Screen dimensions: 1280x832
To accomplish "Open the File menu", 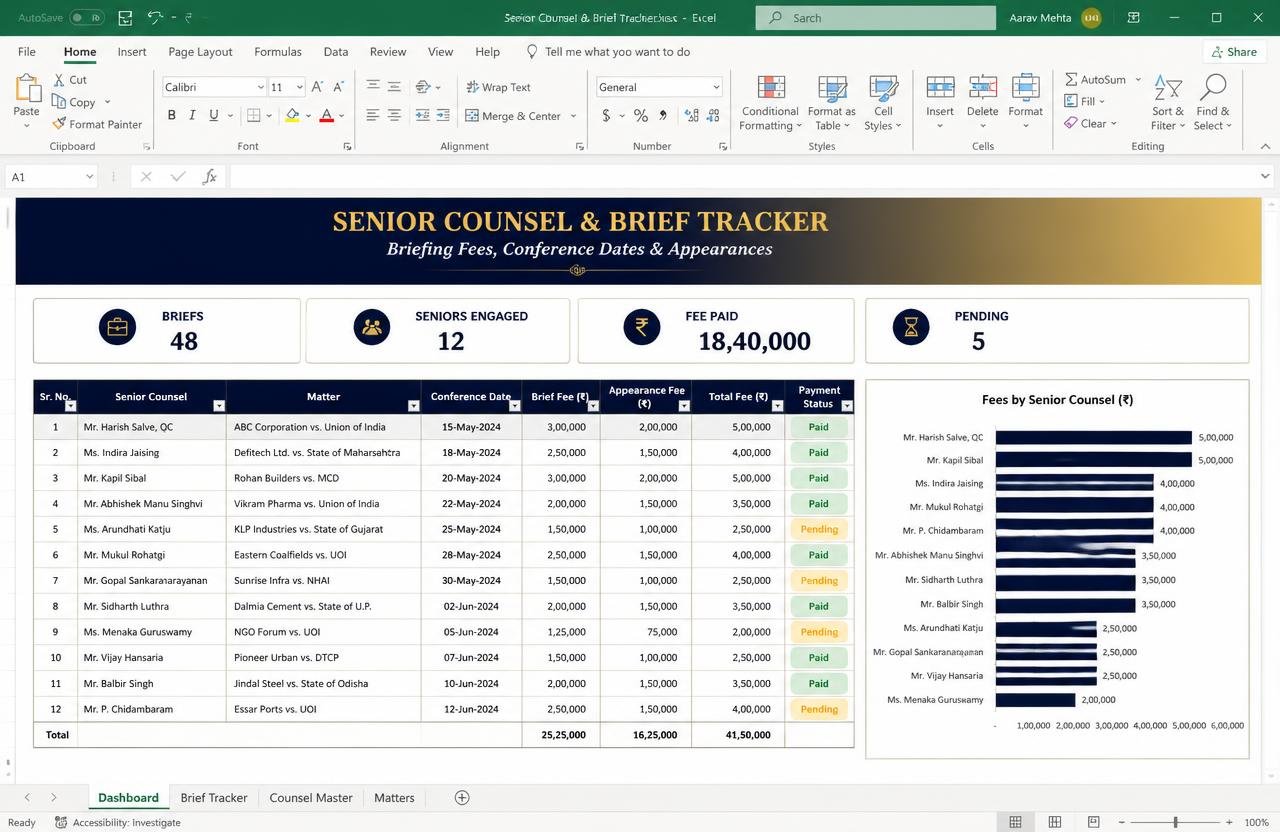I will 27,52.
